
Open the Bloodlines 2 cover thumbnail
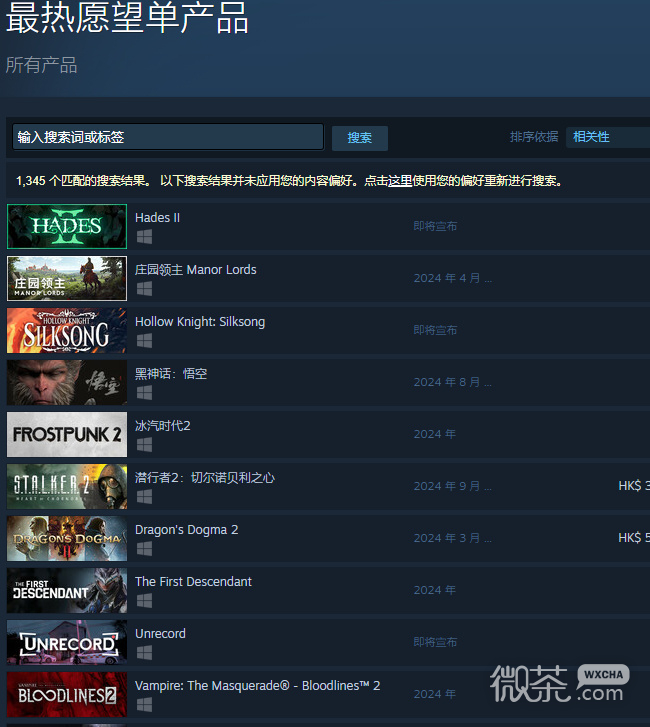click(x=67, y=694)
